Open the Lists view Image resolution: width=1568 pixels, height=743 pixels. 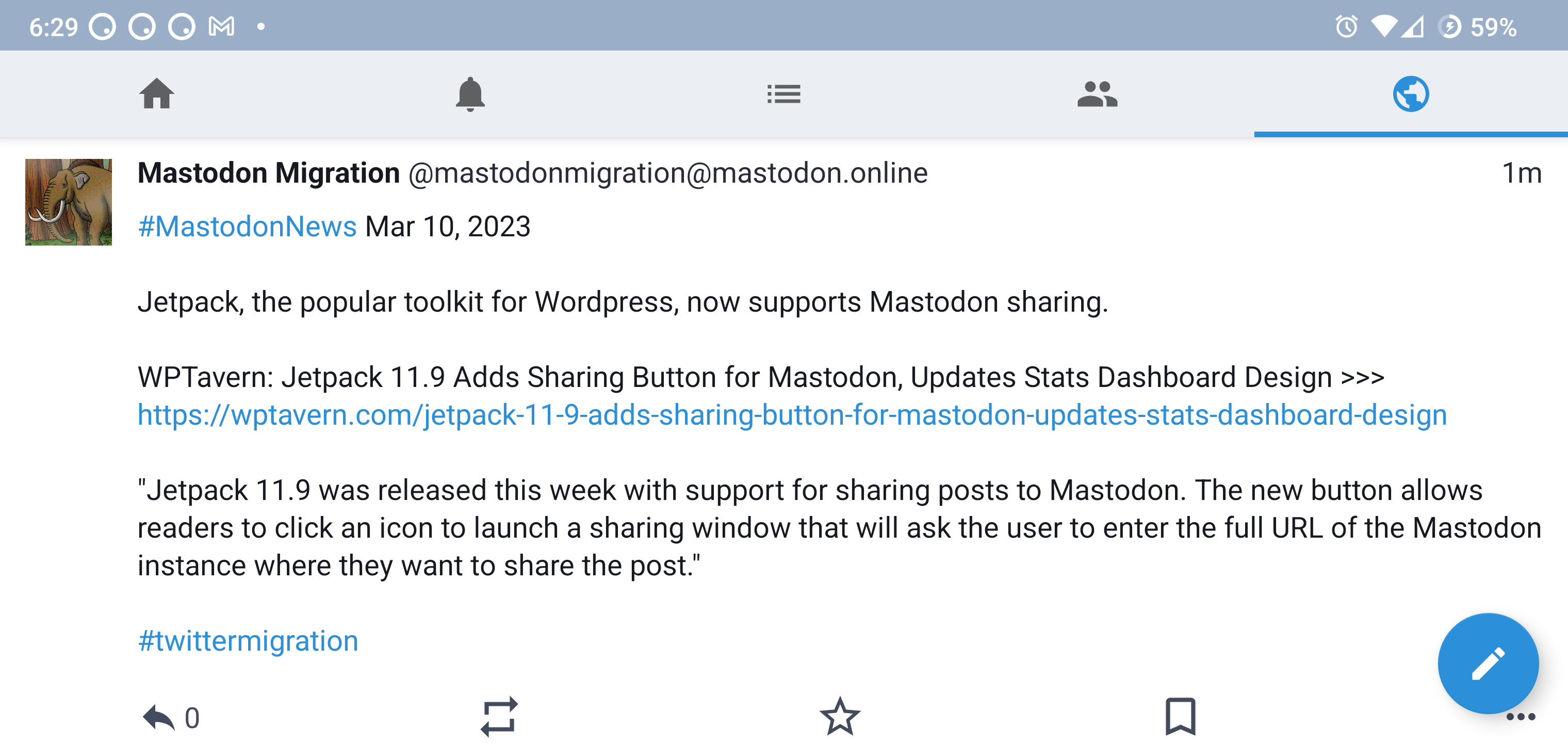[784, 94]
